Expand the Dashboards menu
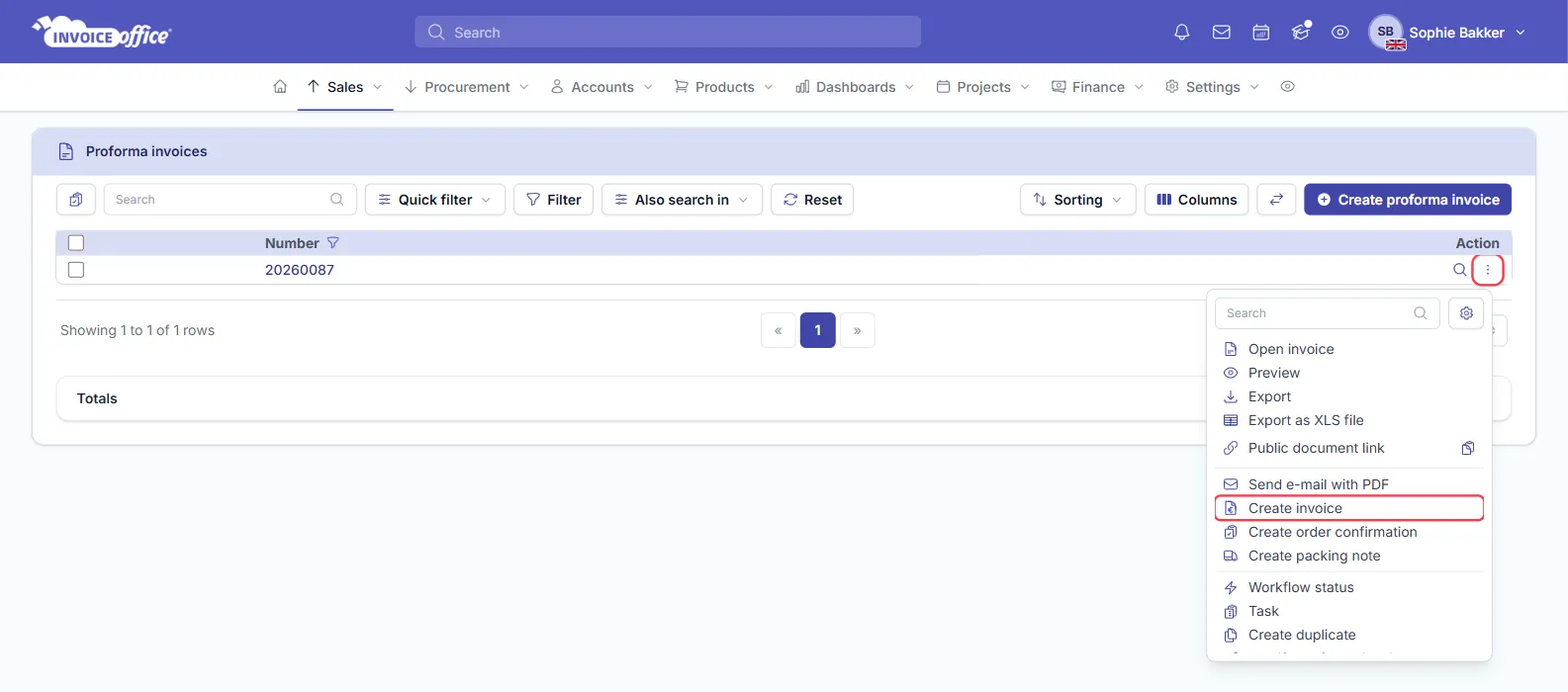Screen dimensions: 1568x692 (x=856, y=87)
